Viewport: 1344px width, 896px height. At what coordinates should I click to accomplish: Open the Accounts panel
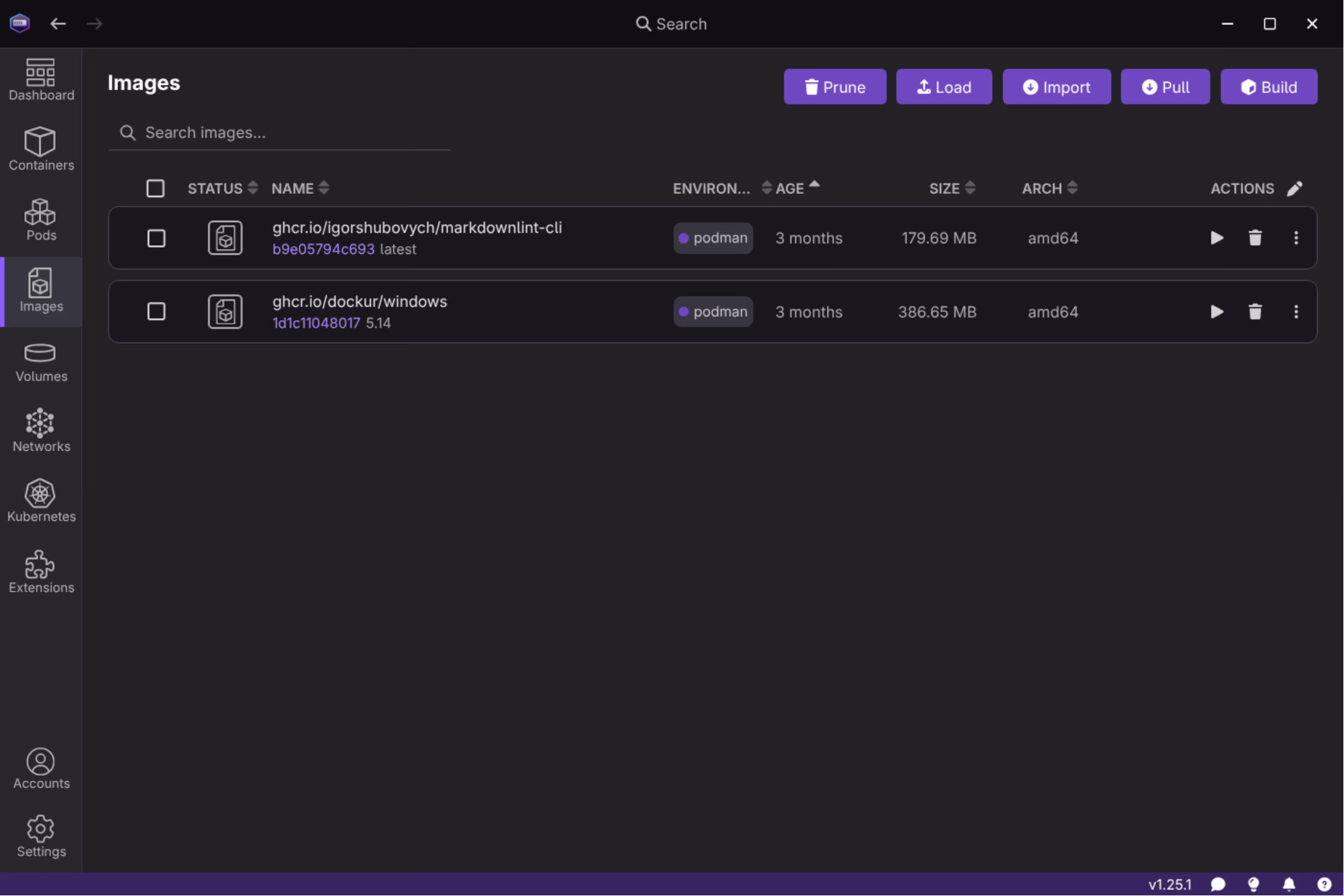[40, 768]
